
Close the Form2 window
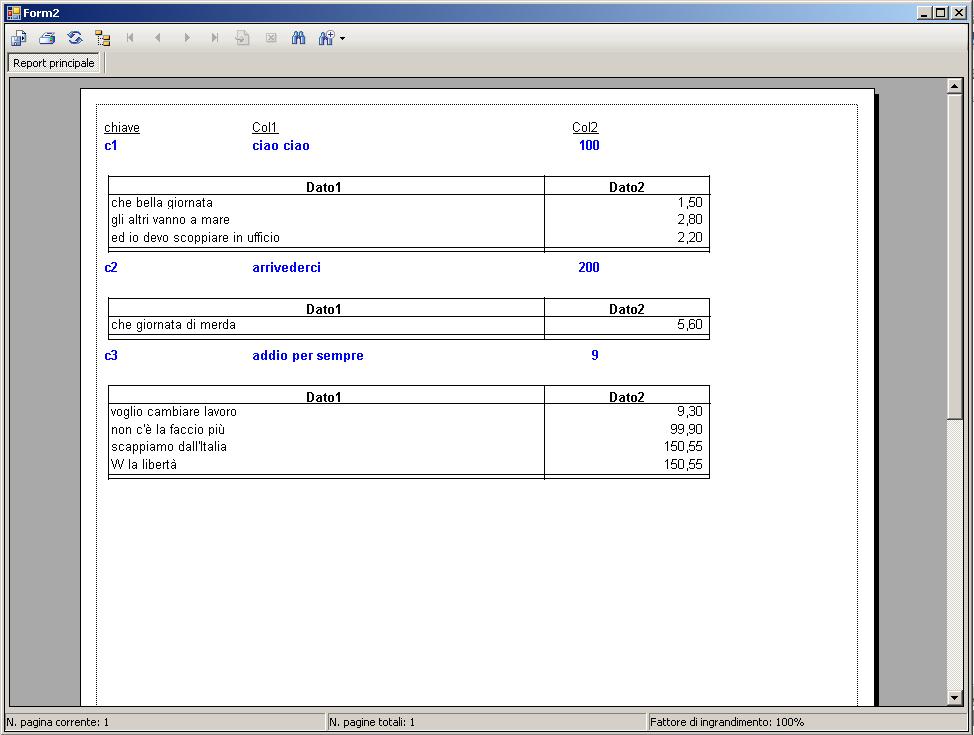click(x=958, y=12)
